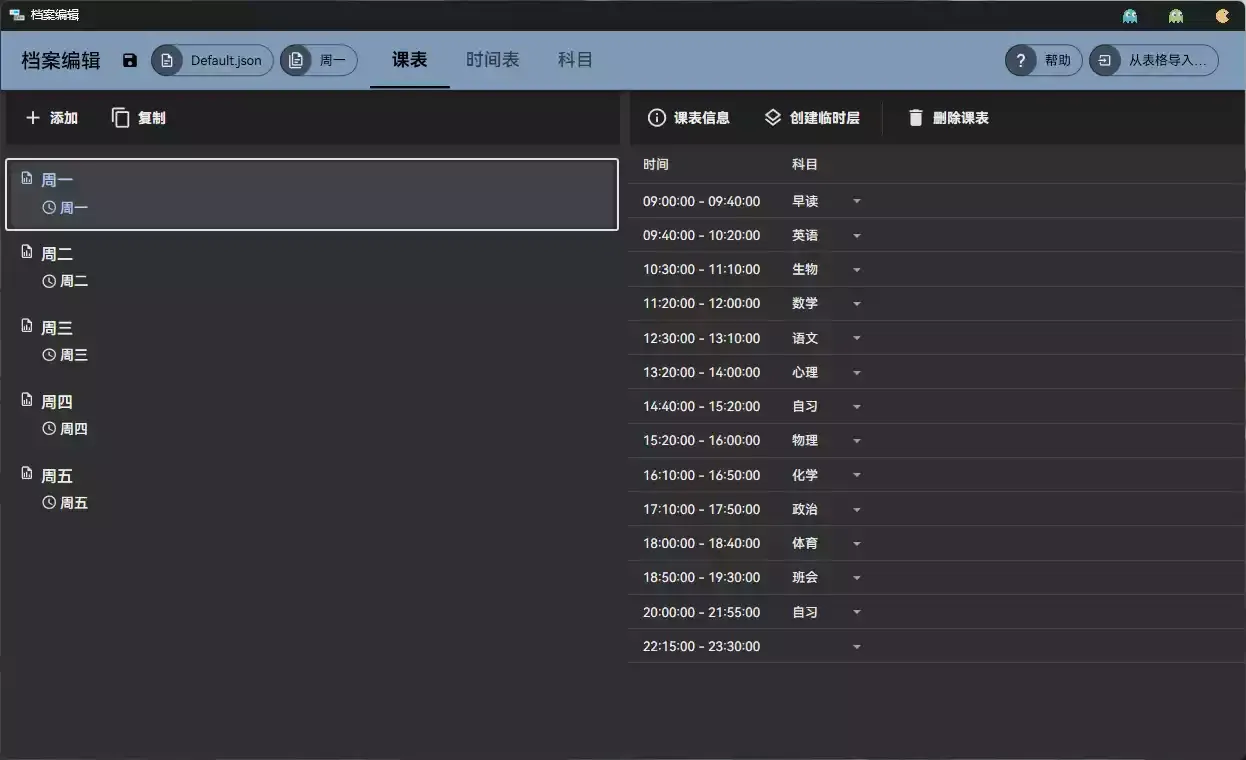Click the 帮助 button

coord(1044,60)
